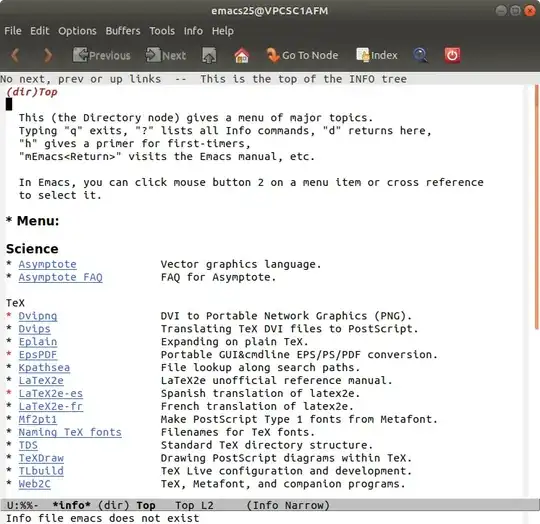The width and height of the screenshot is (540, 524).
Task: Open the Dvipng manual link
Action: tap(38, 316)
